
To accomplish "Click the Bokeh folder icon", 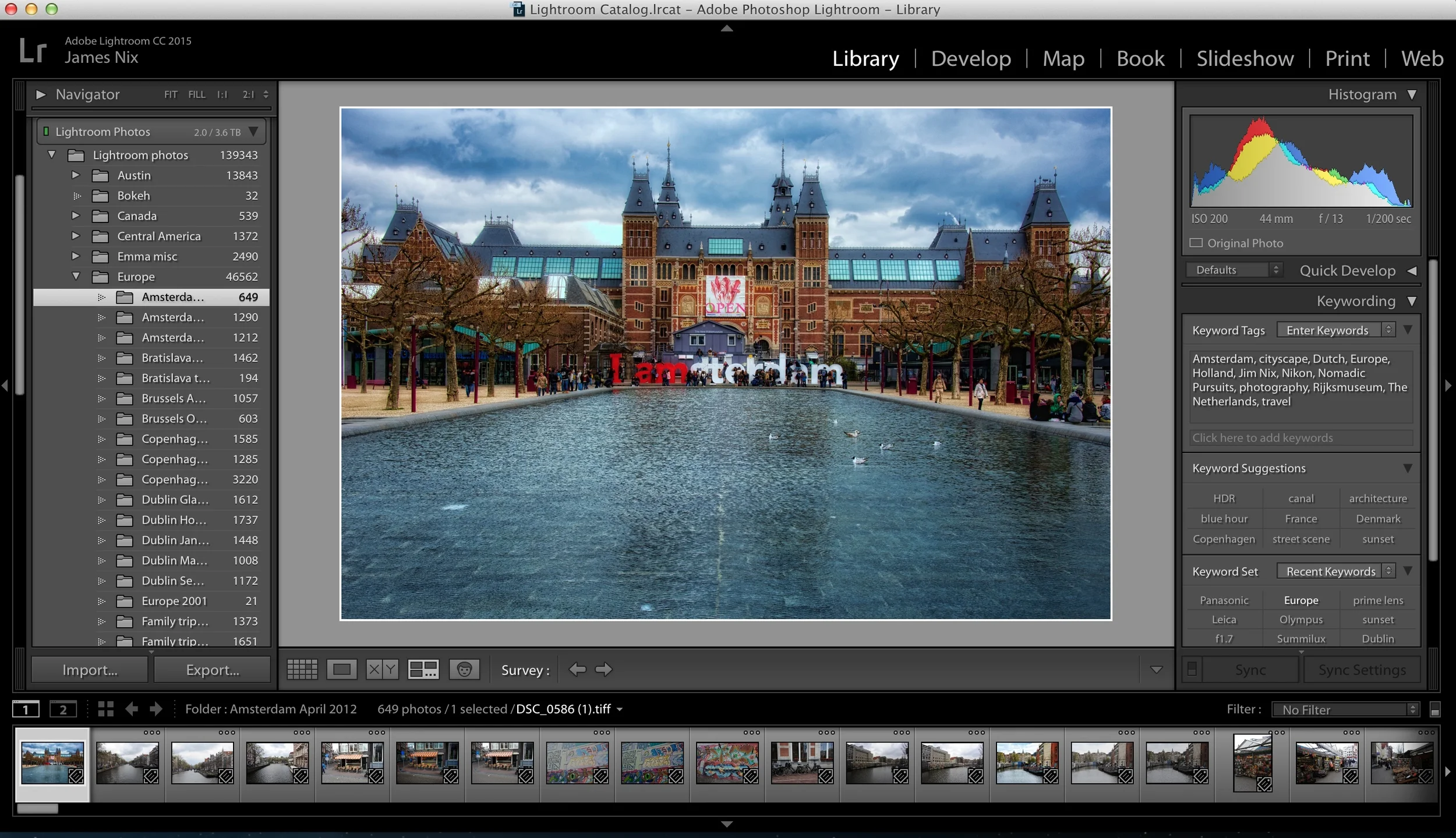I will click(101, 196).
